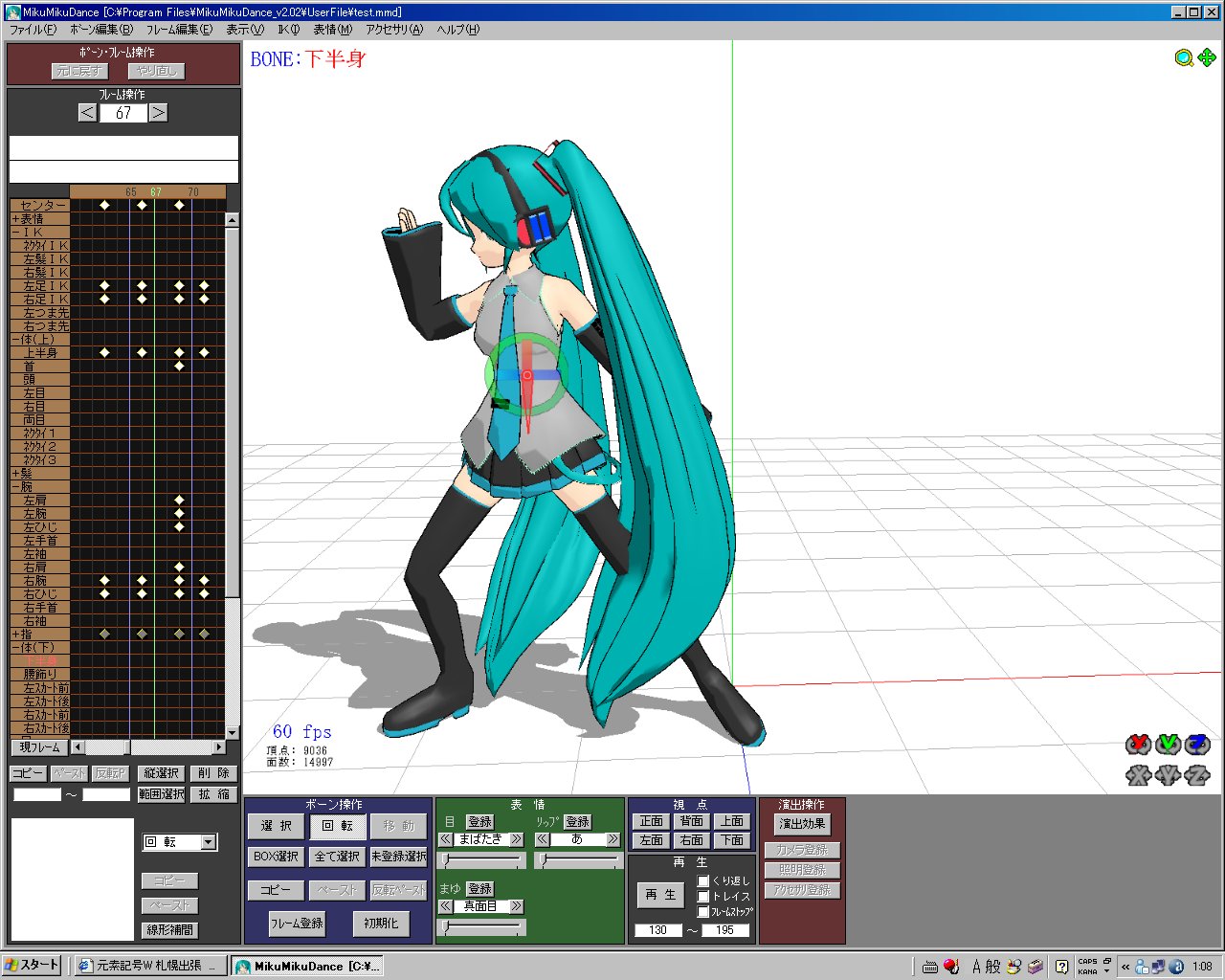Open the 演出効果 effects button

tap(802, 824)
